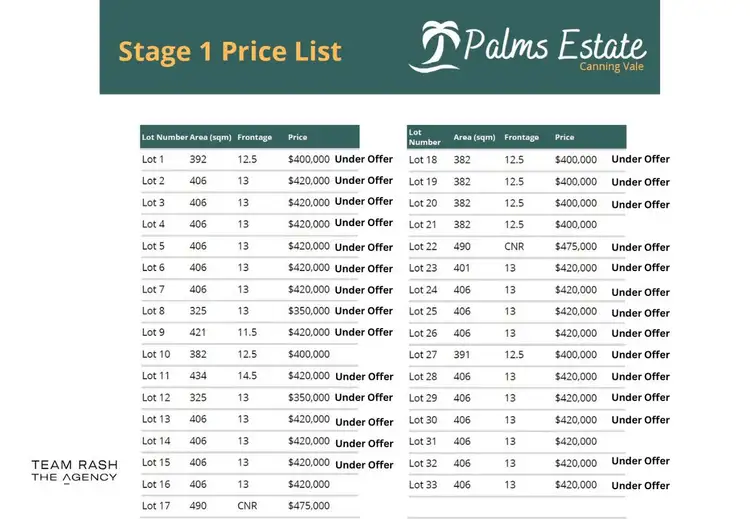This screenshot has height=519, width=750.
Task: Click the Team Rash The Agency logo
Action: (74, 471)
